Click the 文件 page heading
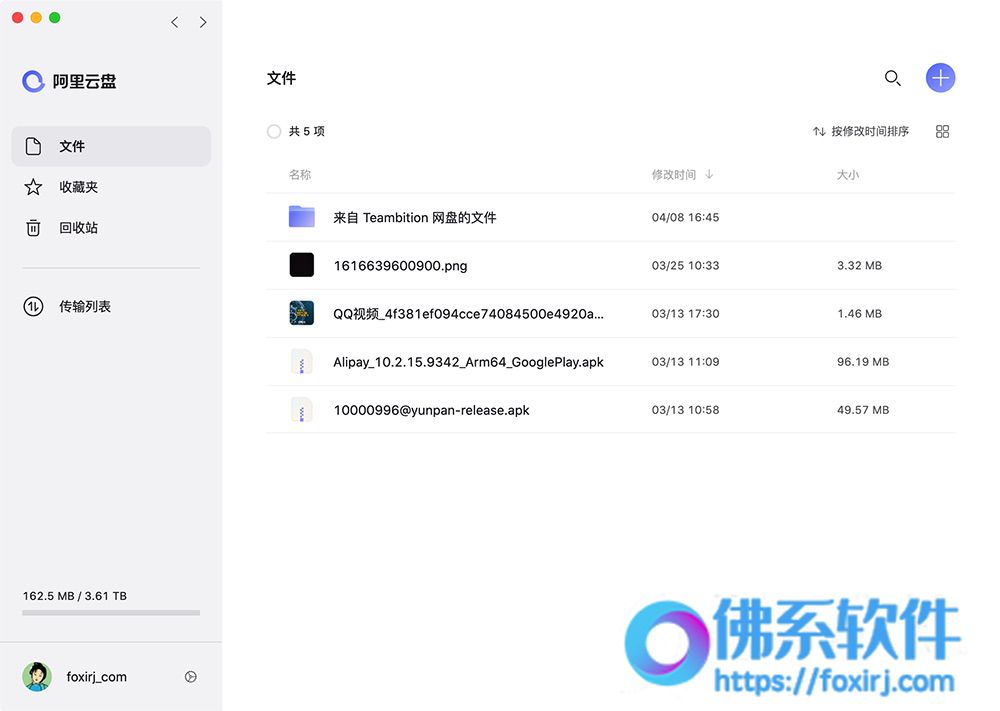 click(281, 78)
